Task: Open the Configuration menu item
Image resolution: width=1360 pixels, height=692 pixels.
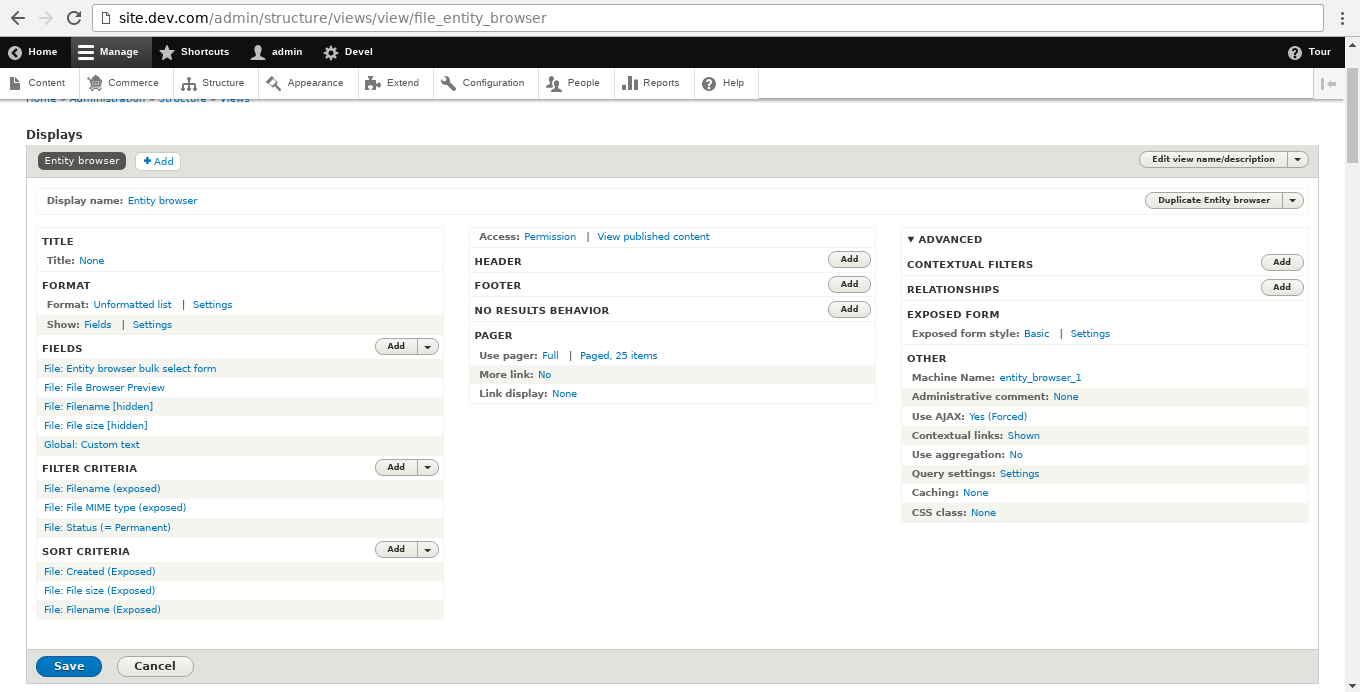Action: coord(485,83)
